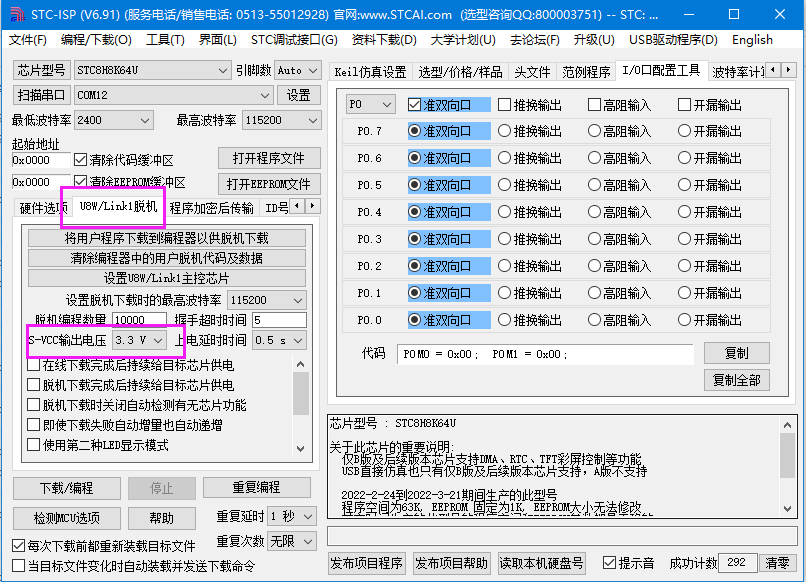Viewport: 806px width, 582px height.
Task: Click 握手超时时间 input field
Action: pyautogui.click(x=279, y=320)
